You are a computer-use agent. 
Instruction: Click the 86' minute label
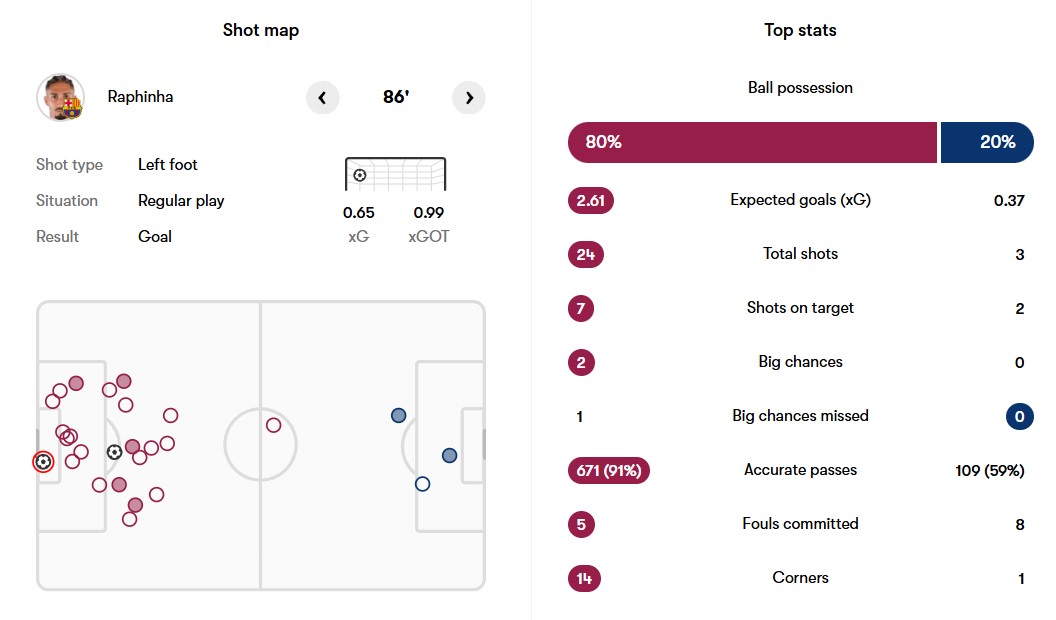point(396,98)
